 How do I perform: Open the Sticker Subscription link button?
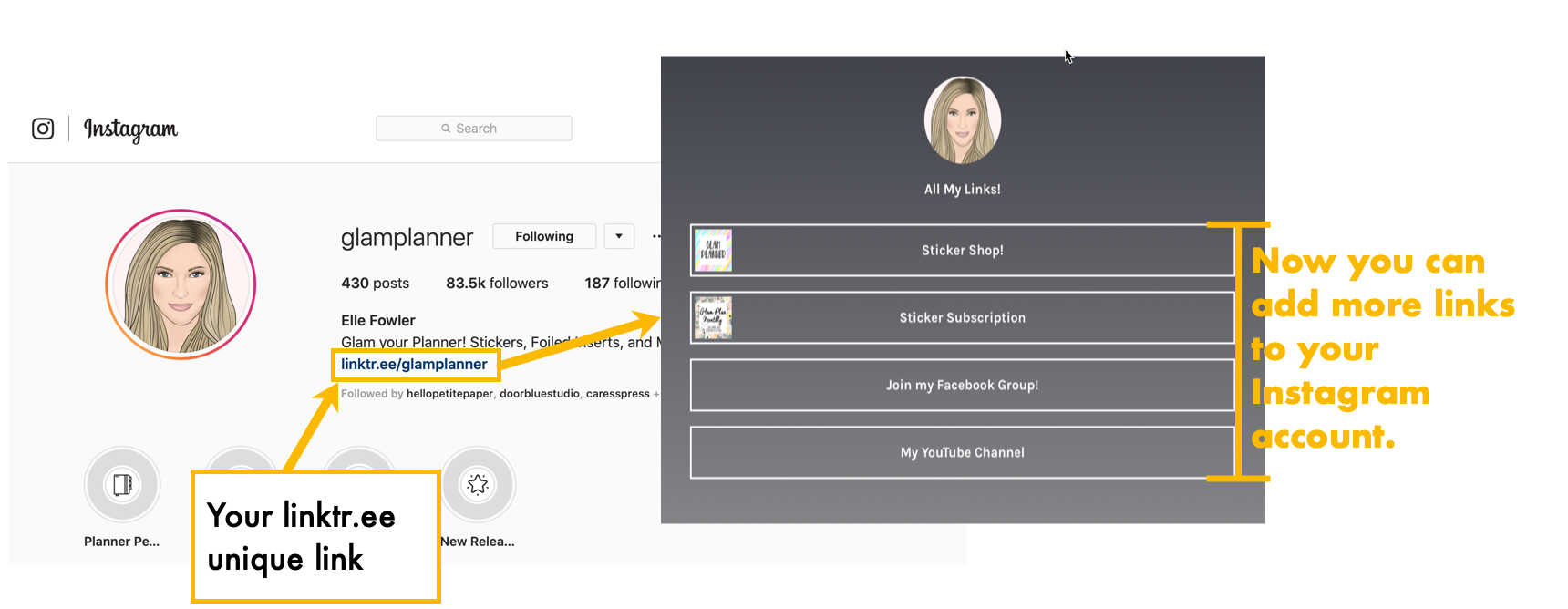(963, 317)
